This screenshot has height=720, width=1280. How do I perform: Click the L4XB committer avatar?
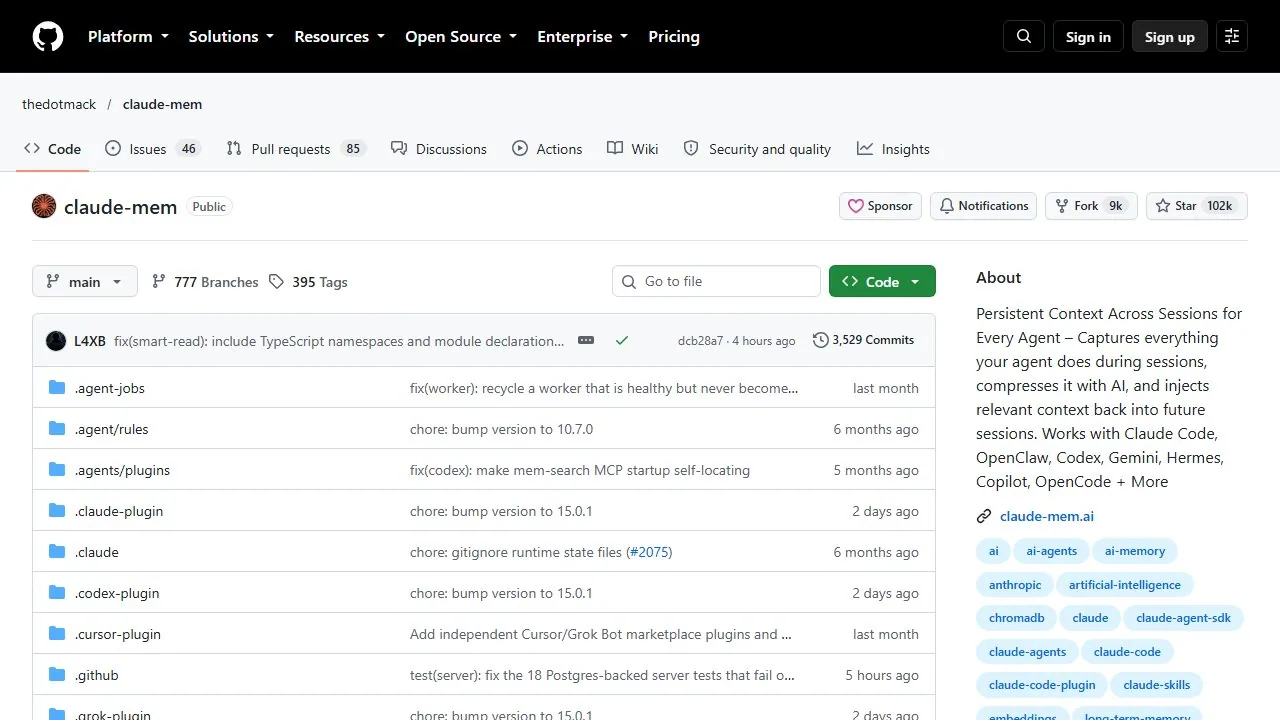tap(56, 341)
